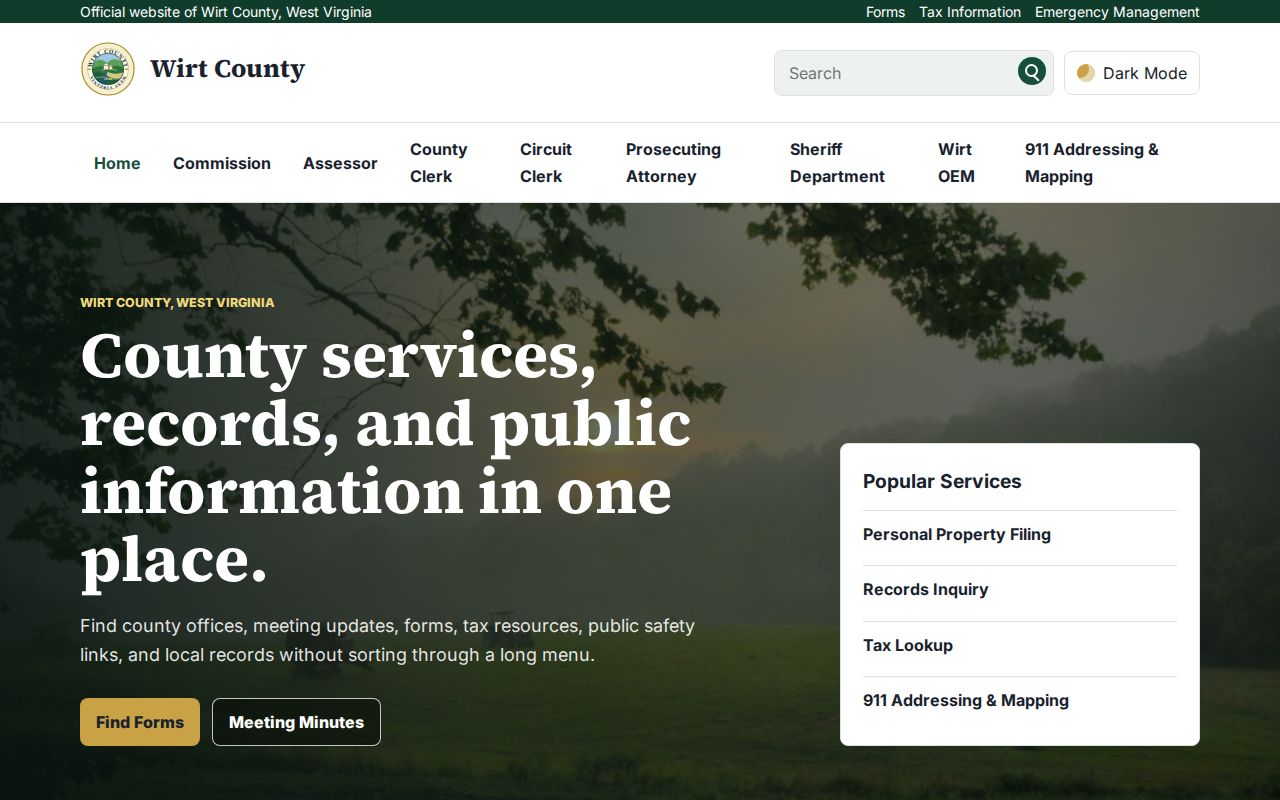This screenshot has width=1280, height=800.
Task: Open the Commission nav item
Action: coord(222,163)
